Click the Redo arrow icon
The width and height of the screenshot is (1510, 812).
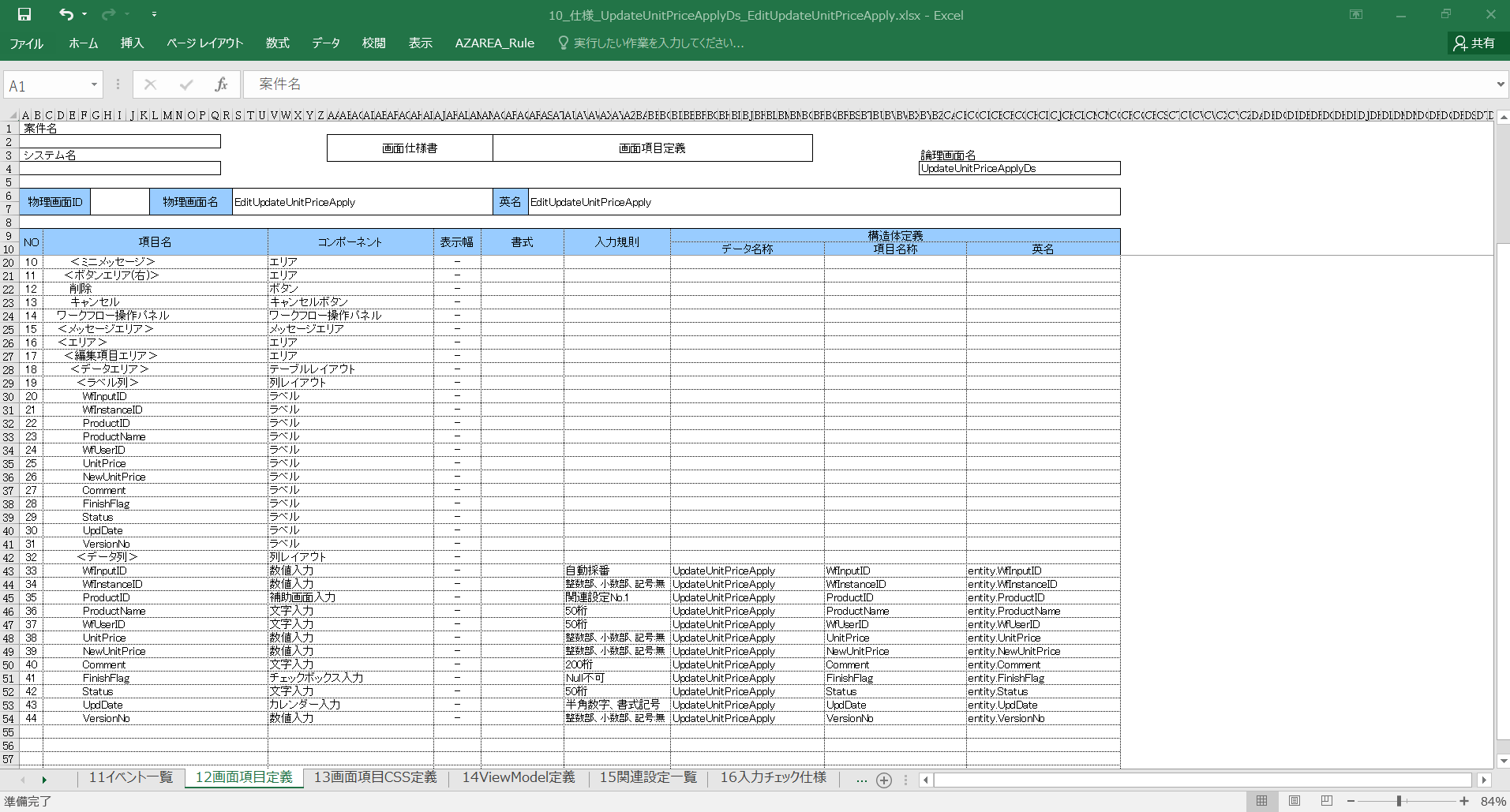pyautogui.click(x=108, y=14)
